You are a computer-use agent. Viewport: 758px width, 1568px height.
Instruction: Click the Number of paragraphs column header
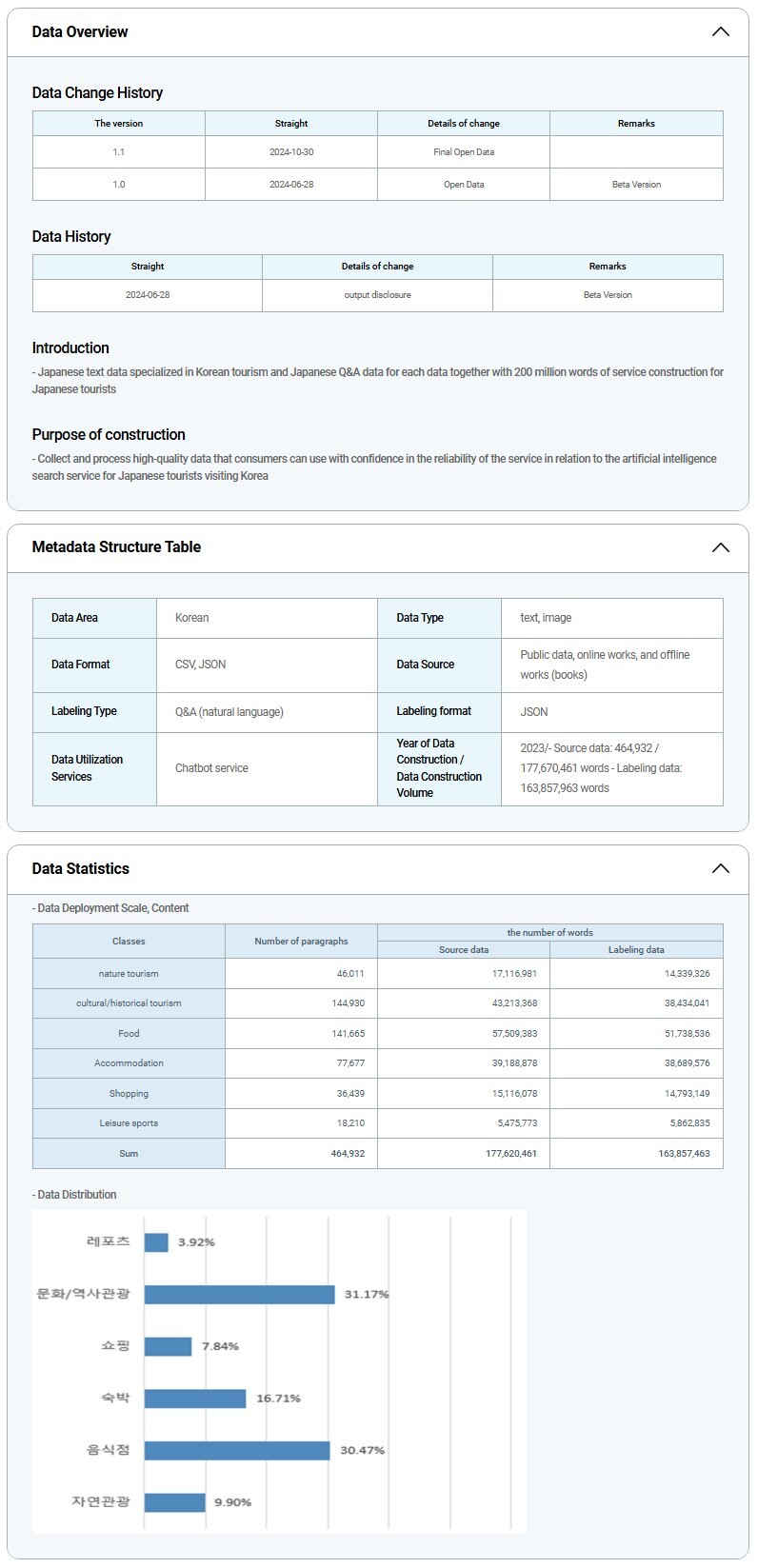301,942
